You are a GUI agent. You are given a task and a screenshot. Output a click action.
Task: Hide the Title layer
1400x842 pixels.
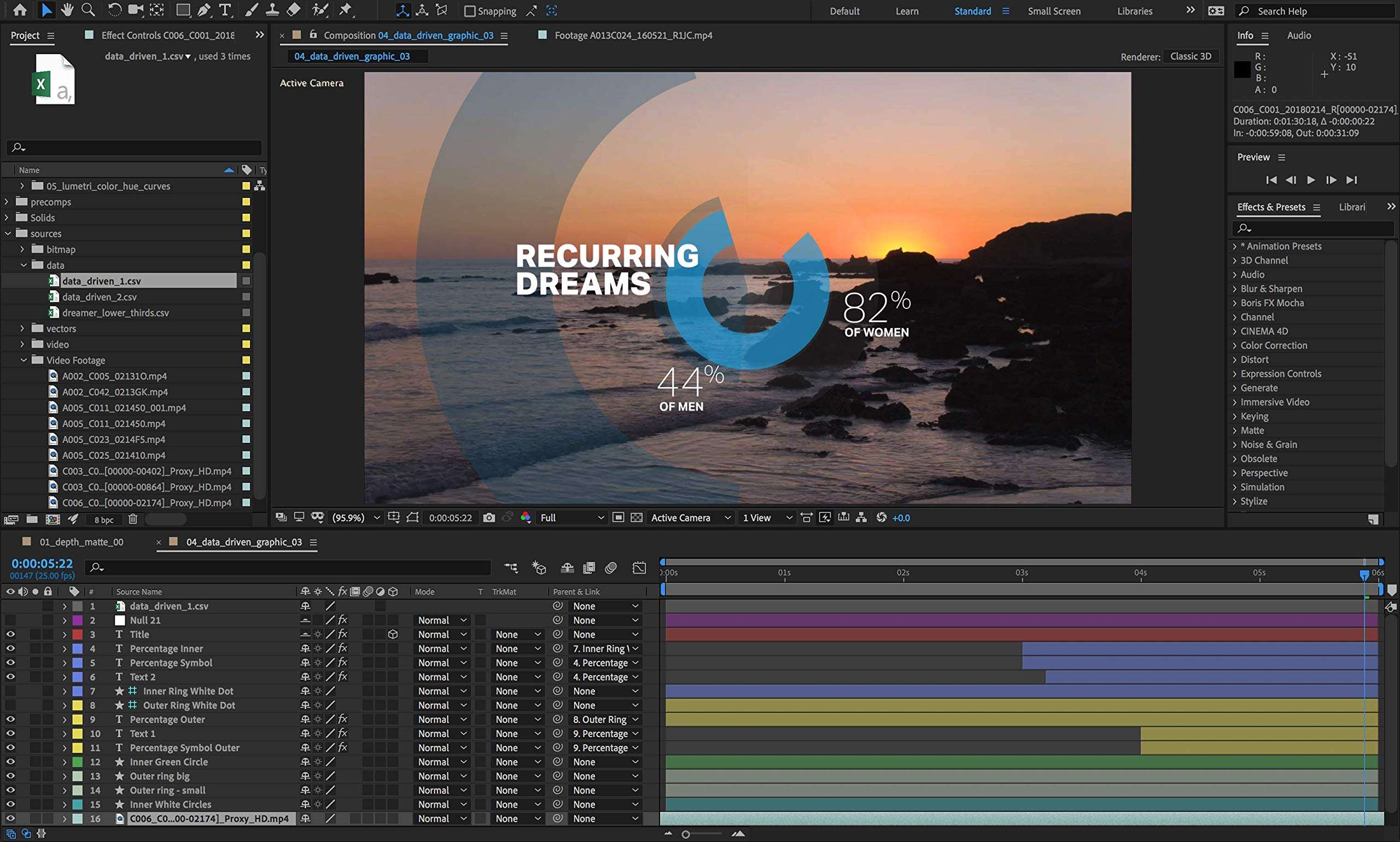click(x=10, y=634)
